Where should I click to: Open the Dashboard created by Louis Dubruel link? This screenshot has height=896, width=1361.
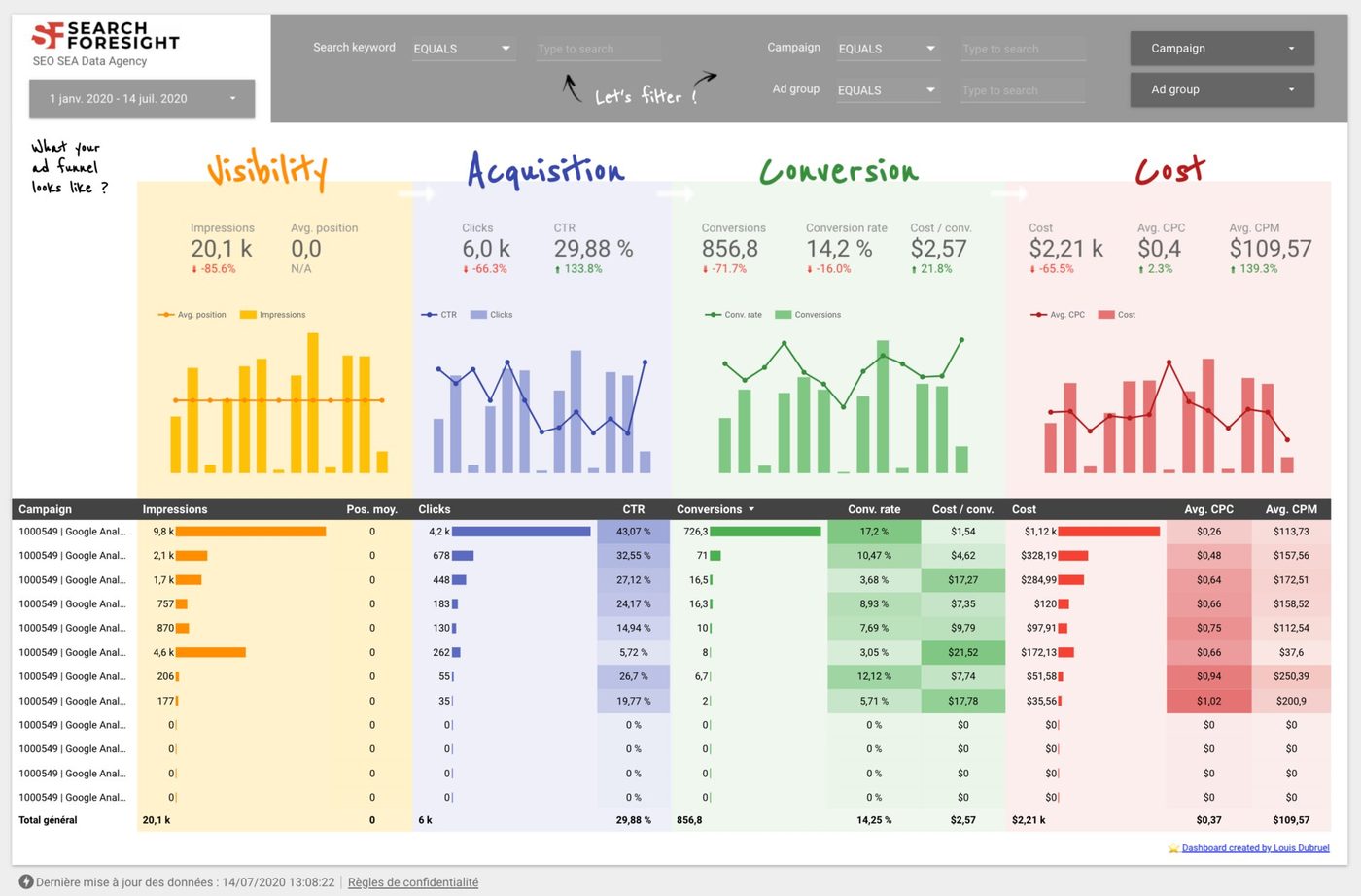pyautogui.click(x=1255, y=848)
